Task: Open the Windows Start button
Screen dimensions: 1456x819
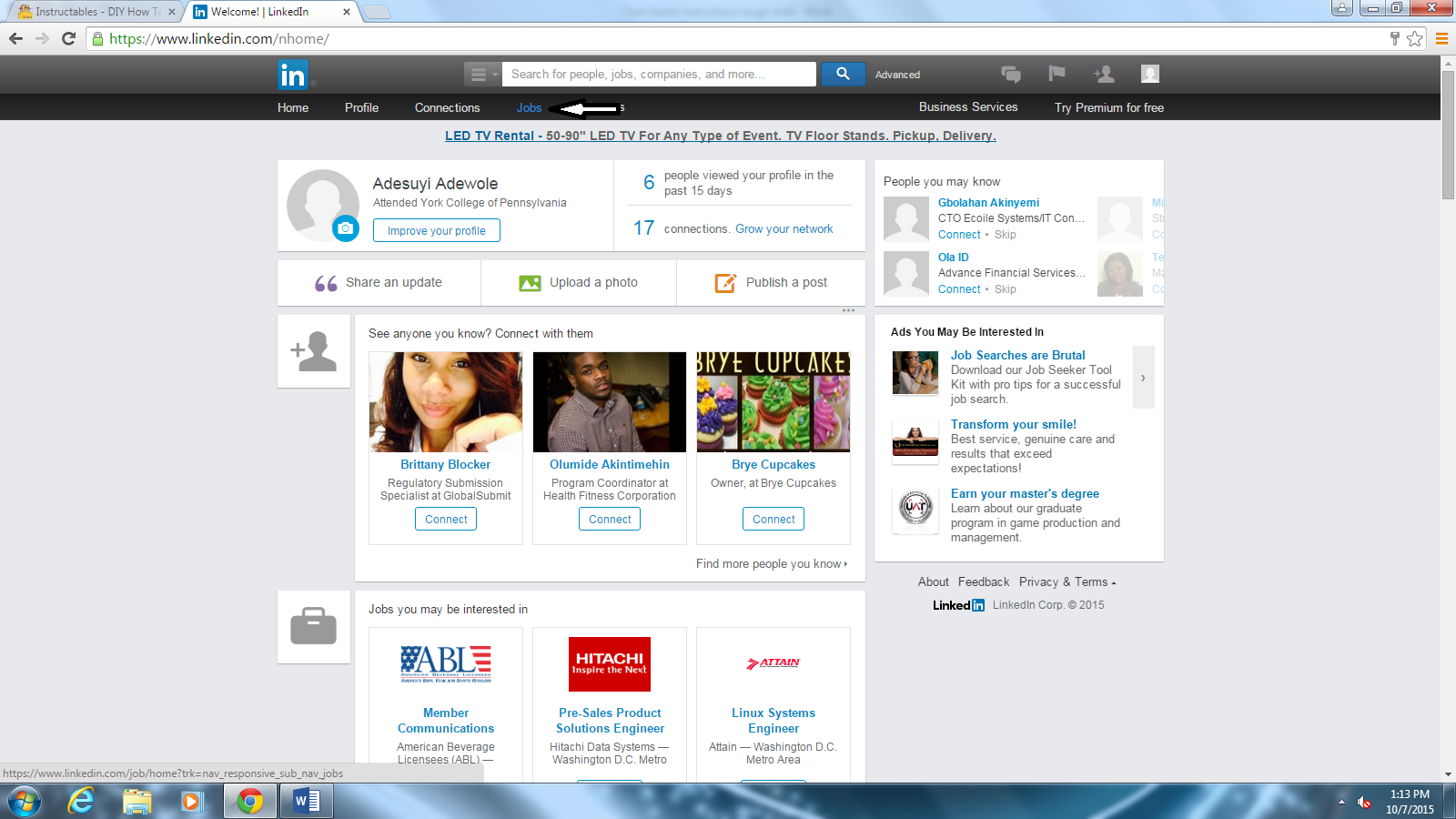Action: pos(25,802)
